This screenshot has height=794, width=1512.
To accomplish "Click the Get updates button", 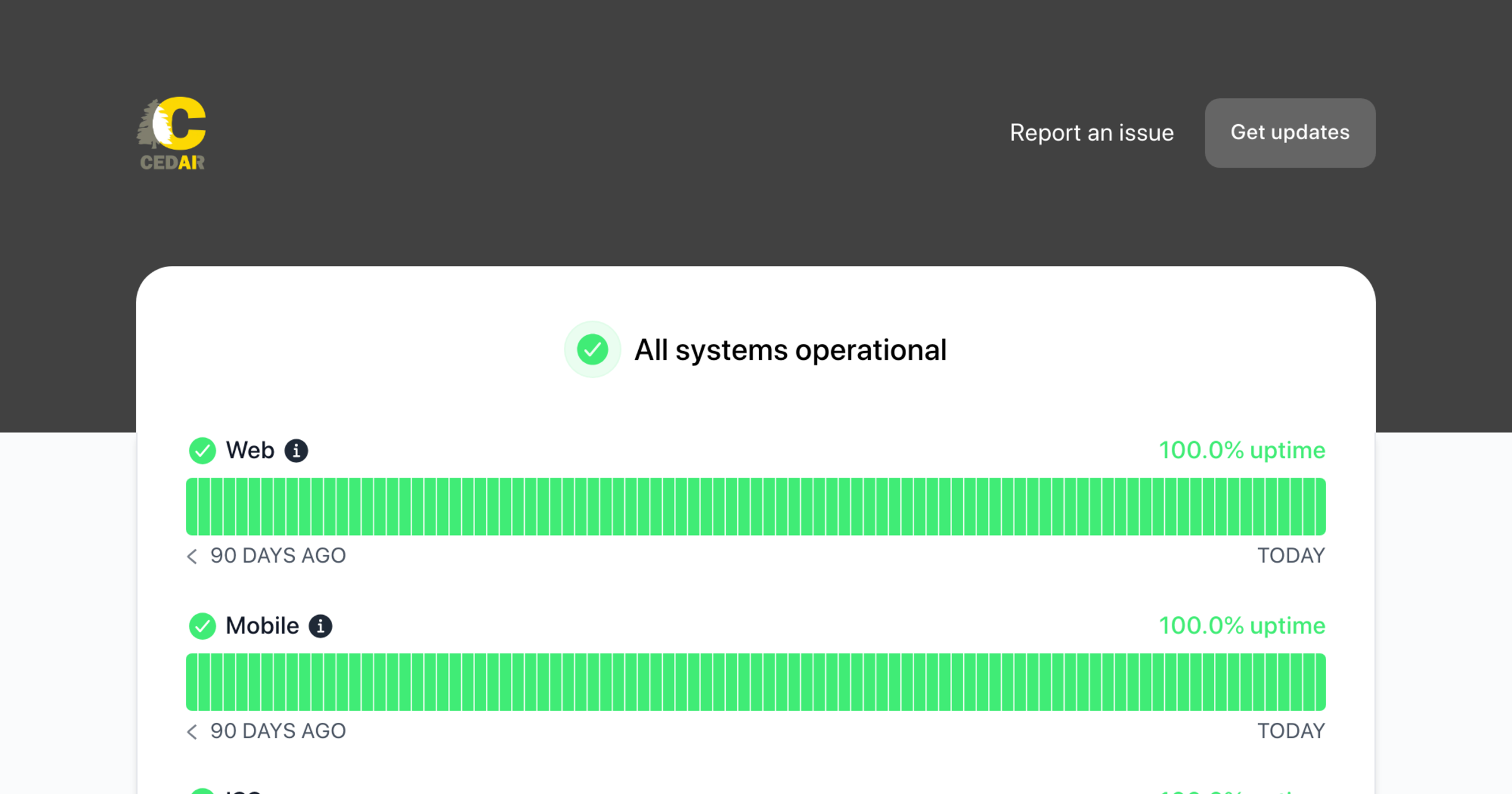I will coord(1290,133).
